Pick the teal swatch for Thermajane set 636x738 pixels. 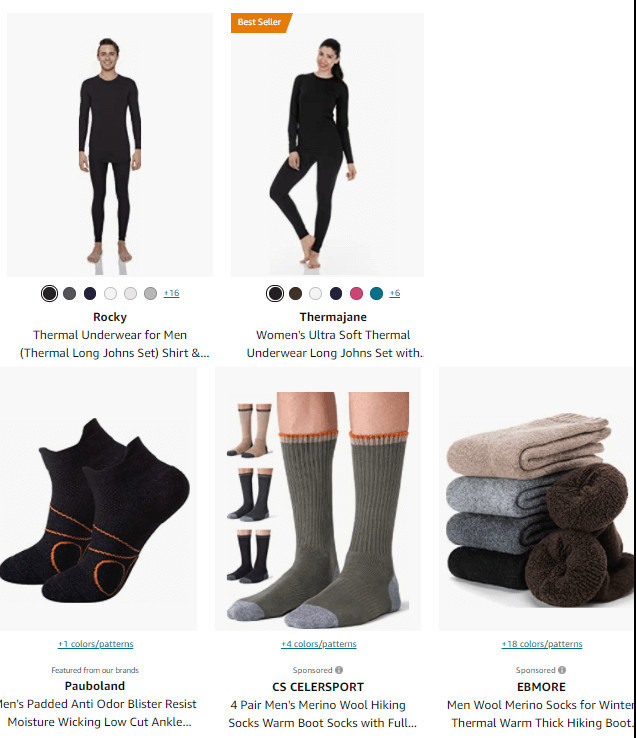coord(377,293)
